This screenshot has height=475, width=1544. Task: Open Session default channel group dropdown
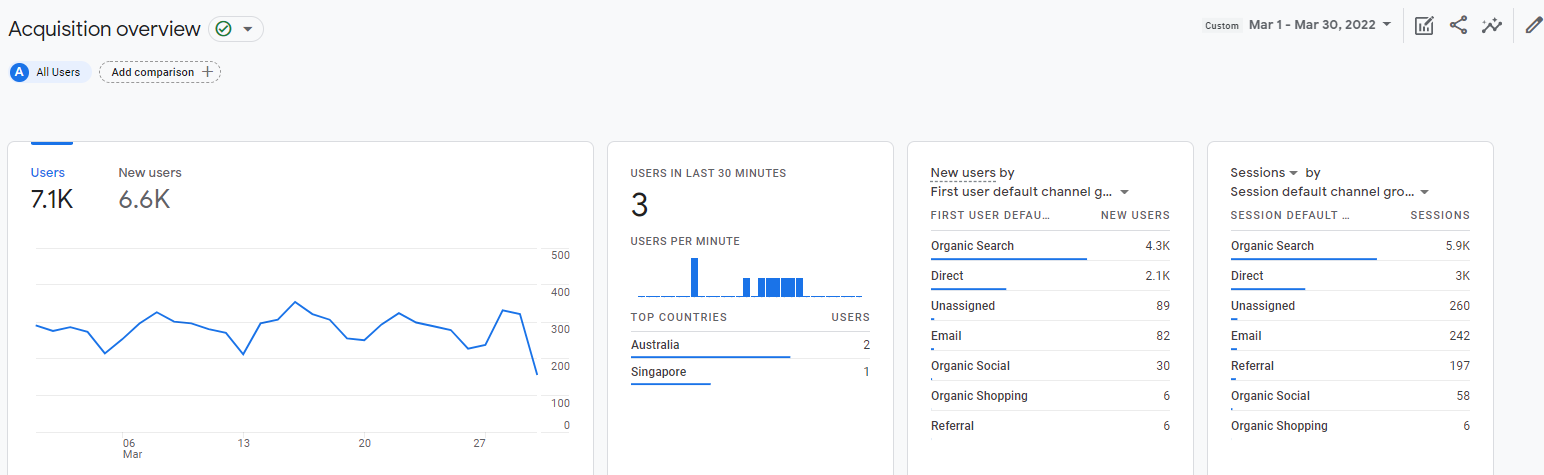(1424, 192)
